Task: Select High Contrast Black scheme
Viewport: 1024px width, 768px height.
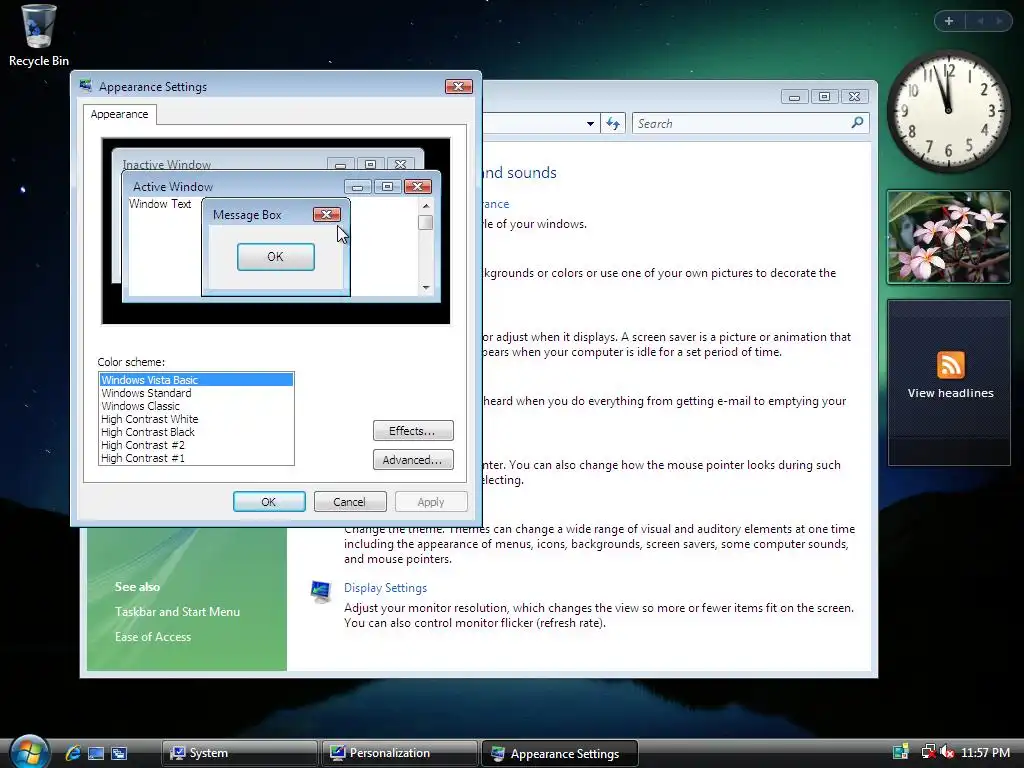Action: tap(196, 432)
